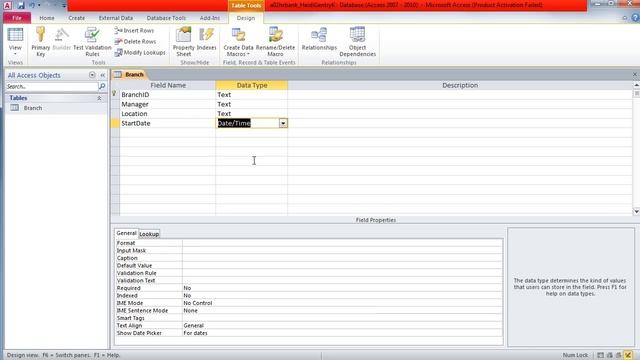Click the Validation Rule property box
The width and height of the screenshot is (640, 360).
[342, 273]
